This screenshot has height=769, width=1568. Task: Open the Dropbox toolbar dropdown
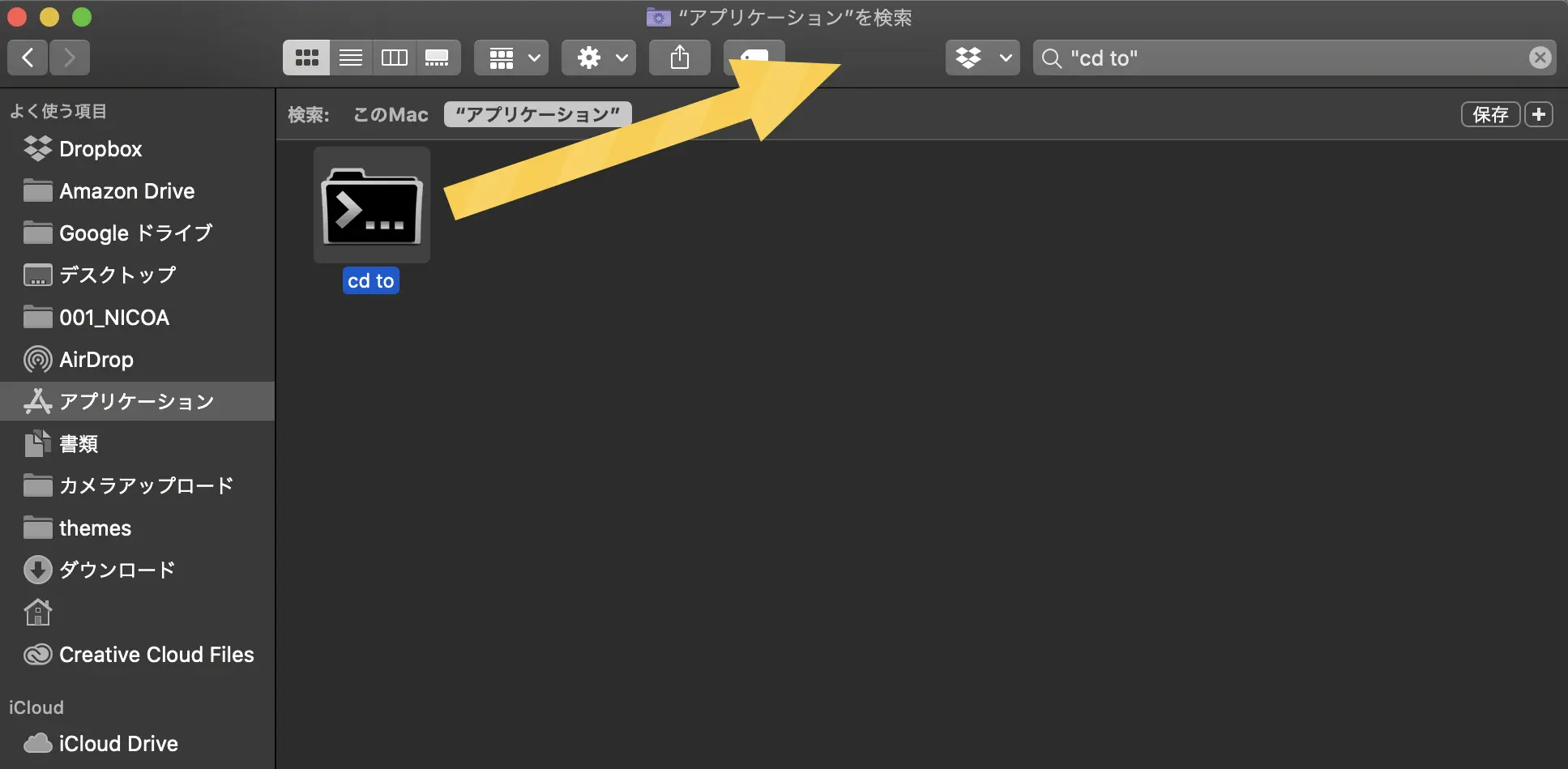pos(982,58)
